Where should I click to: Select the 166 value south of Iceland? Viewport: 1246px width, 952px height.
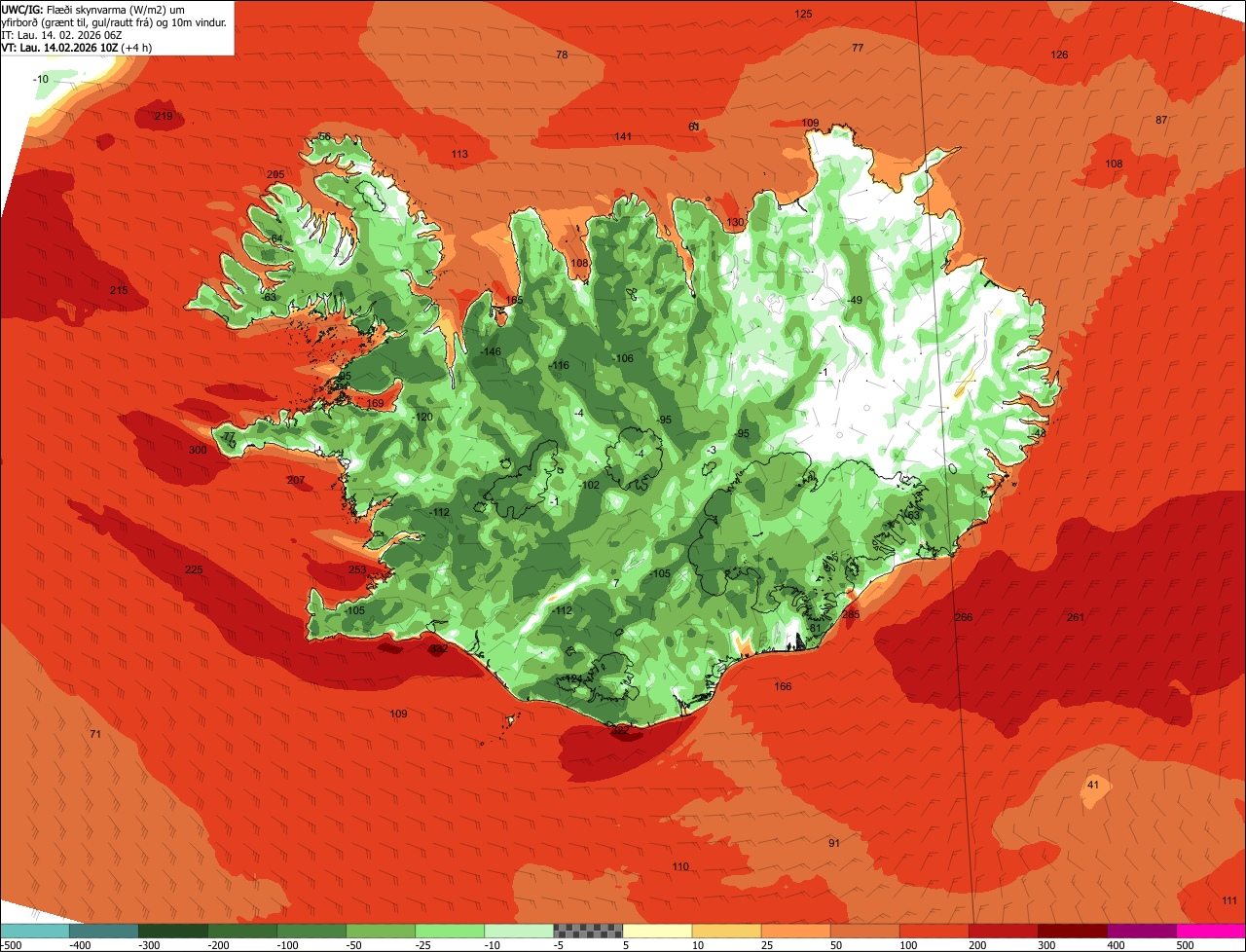[783, 687]
